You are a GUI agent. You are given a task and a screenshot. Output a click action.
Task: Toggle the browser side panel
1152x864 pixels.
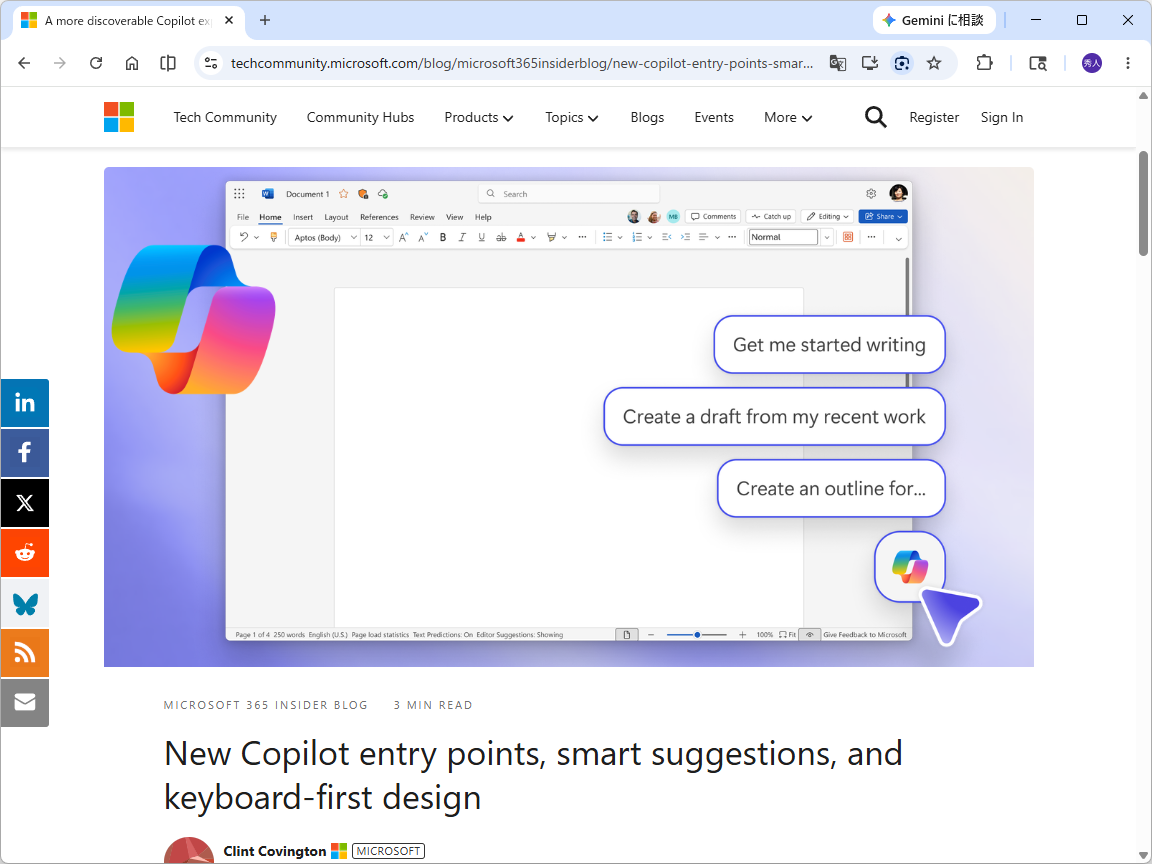pos(168,63)
